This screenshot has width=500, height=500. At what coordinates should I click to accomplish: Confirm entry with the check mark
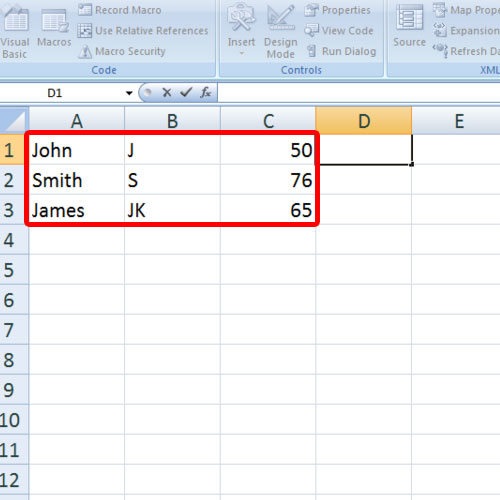[186, 92]
